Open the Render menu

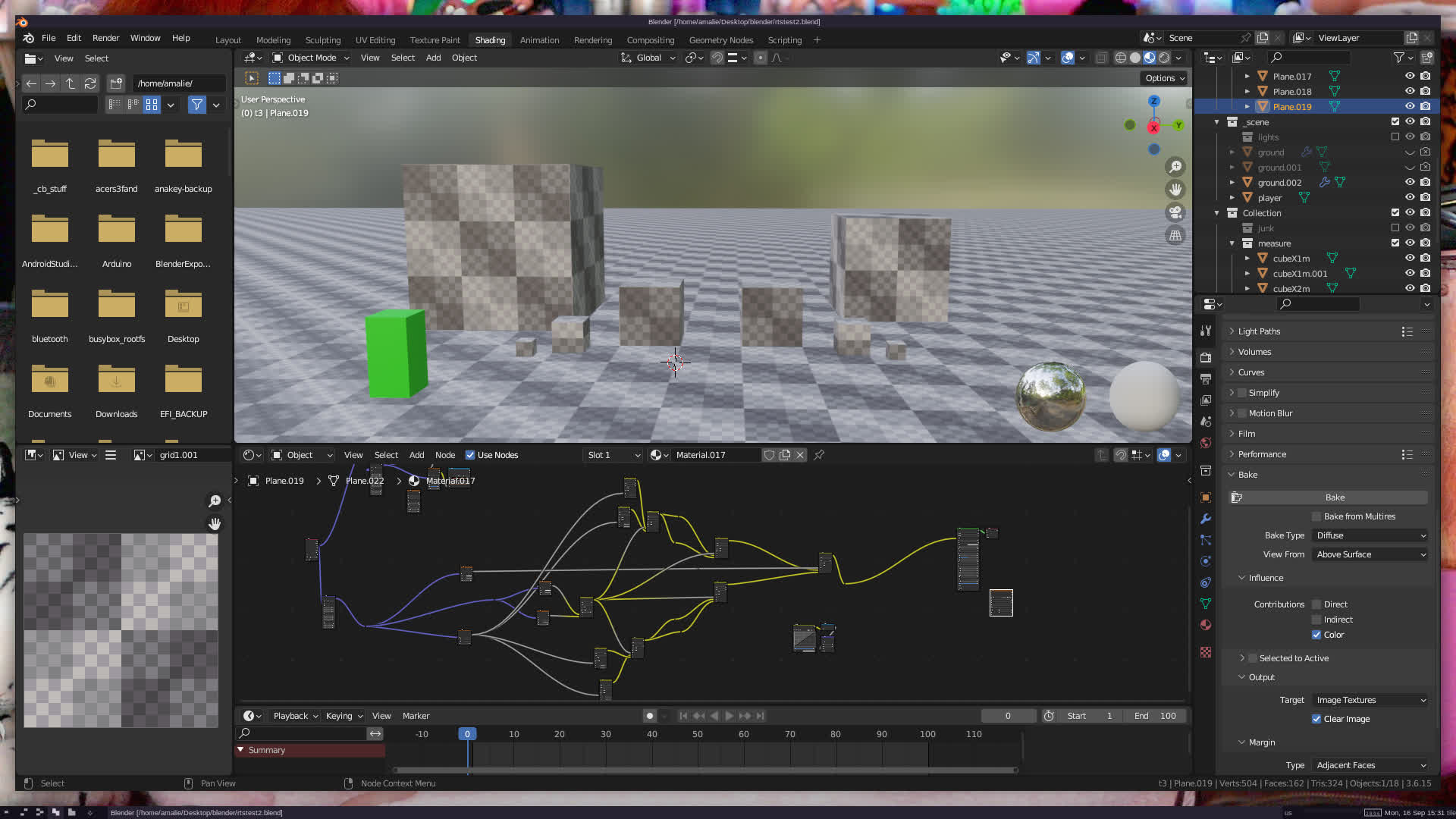point(105,38)
